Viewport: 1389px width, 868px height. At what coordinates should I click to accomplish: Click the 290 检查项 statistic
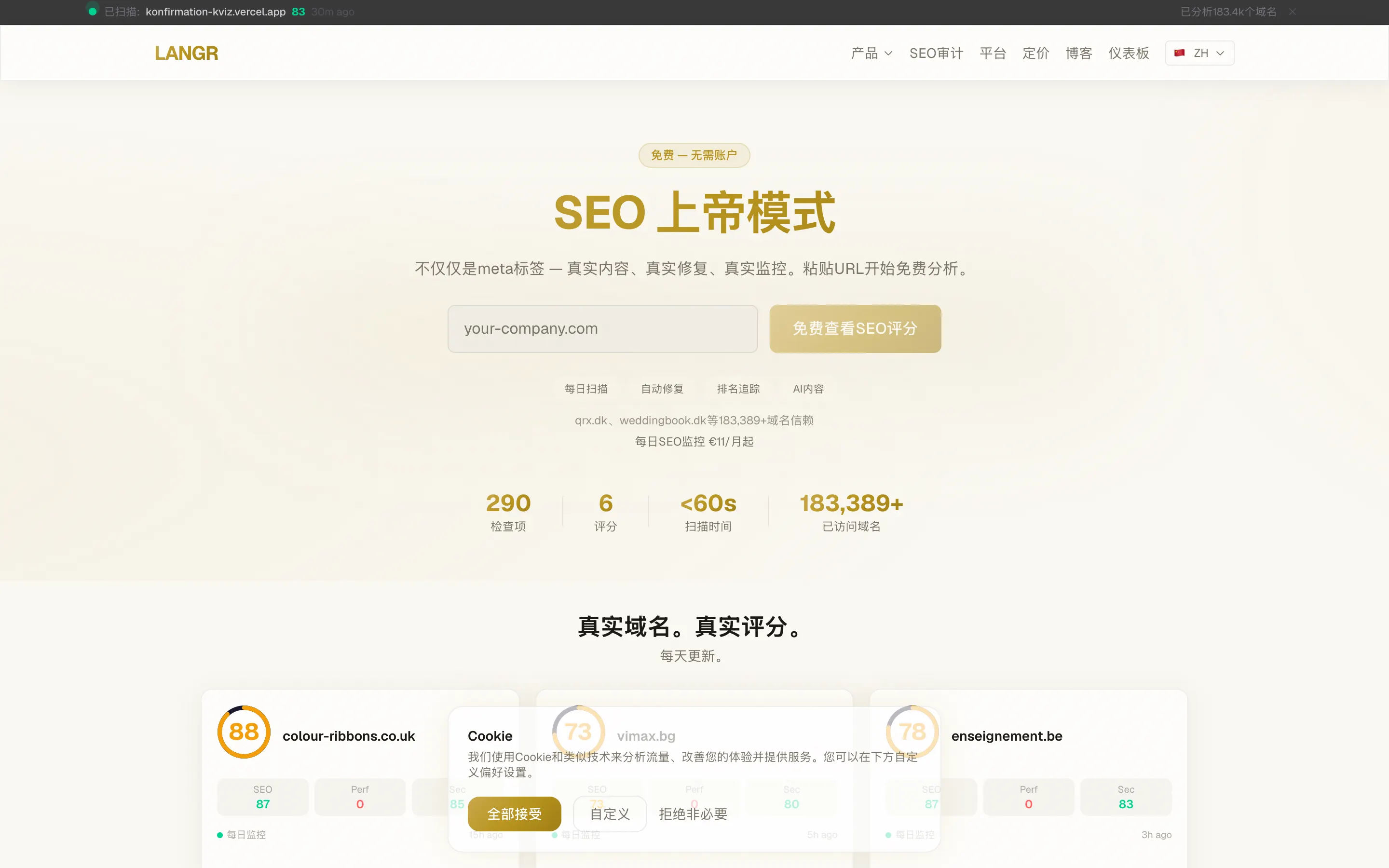point(508,512)
